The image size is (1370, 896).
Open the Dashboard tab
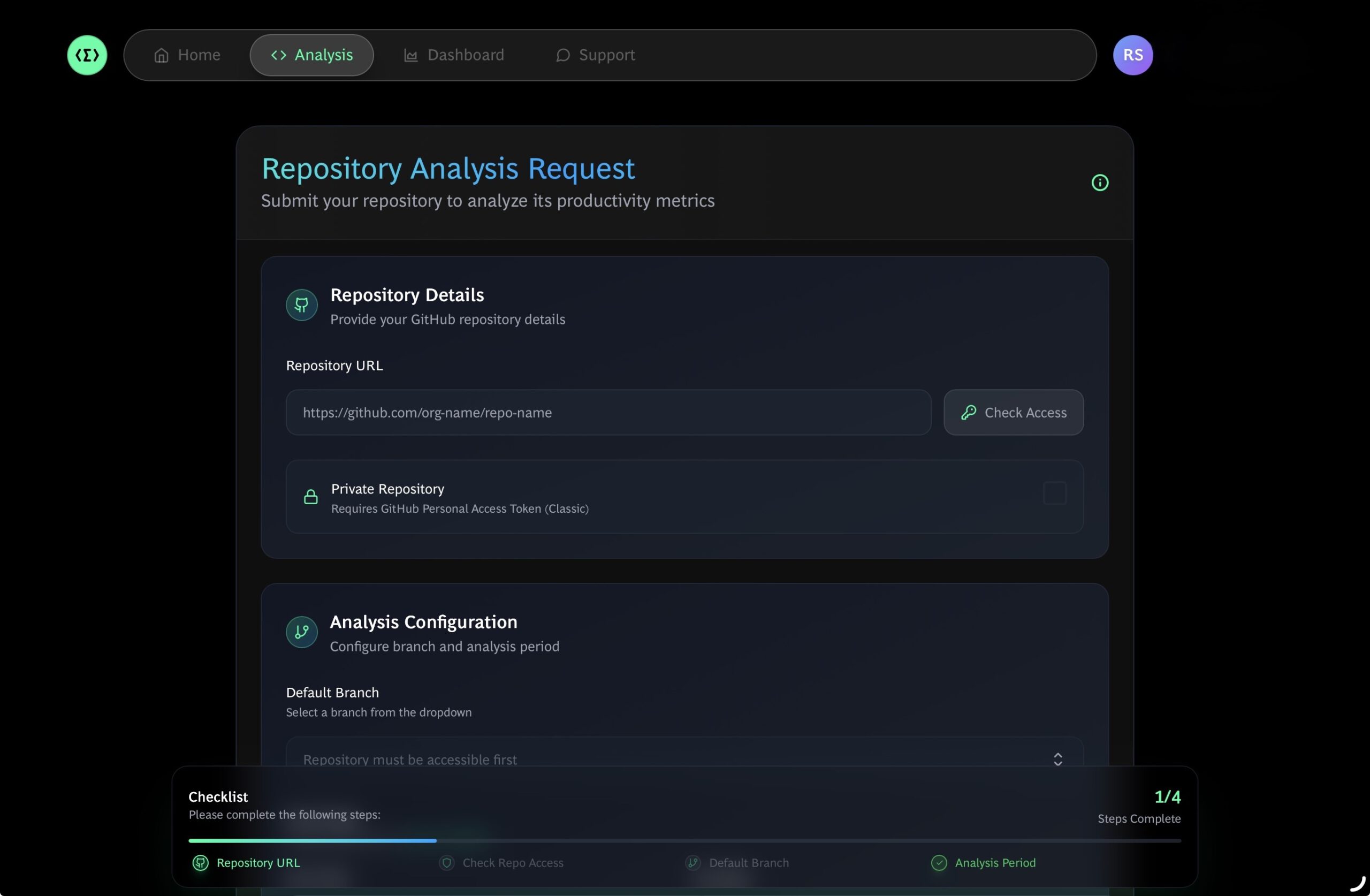(454, 55)
